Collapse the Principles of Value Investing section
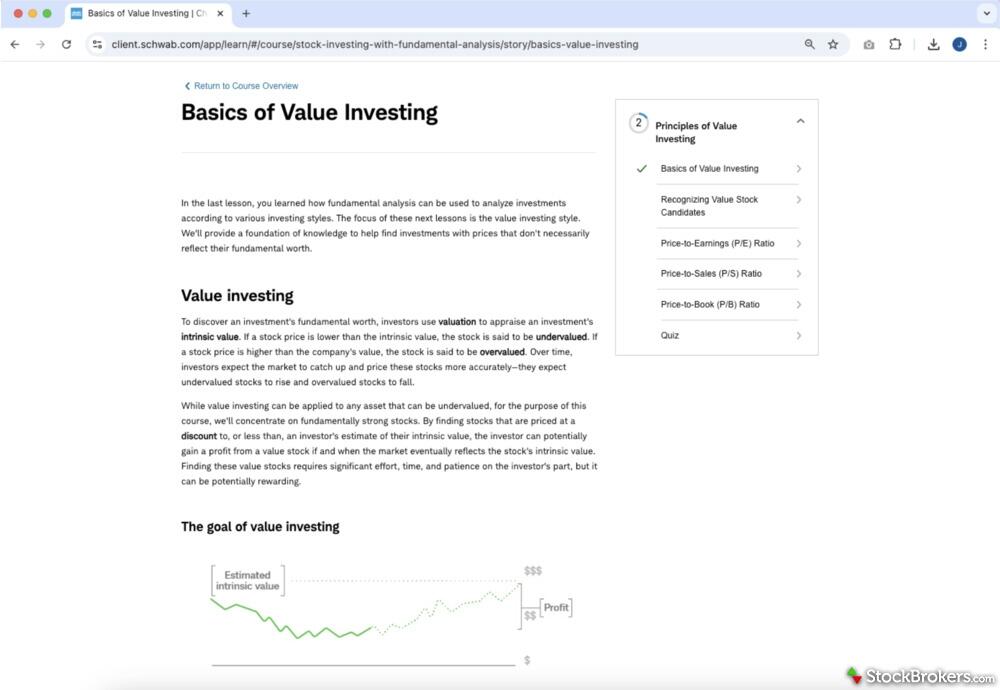This screenshot has width=1000, height=690. [x=800, y=121]
